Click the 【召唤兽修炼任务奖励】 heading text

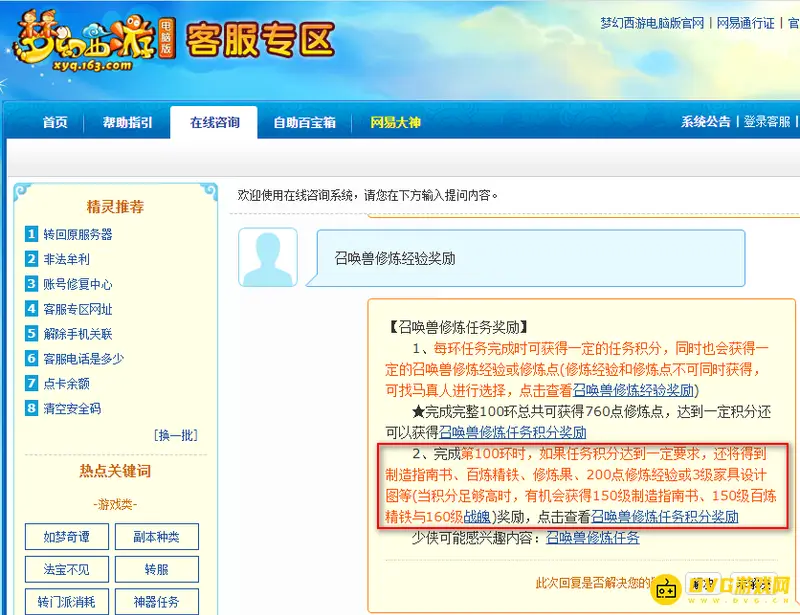coord(458,327)
